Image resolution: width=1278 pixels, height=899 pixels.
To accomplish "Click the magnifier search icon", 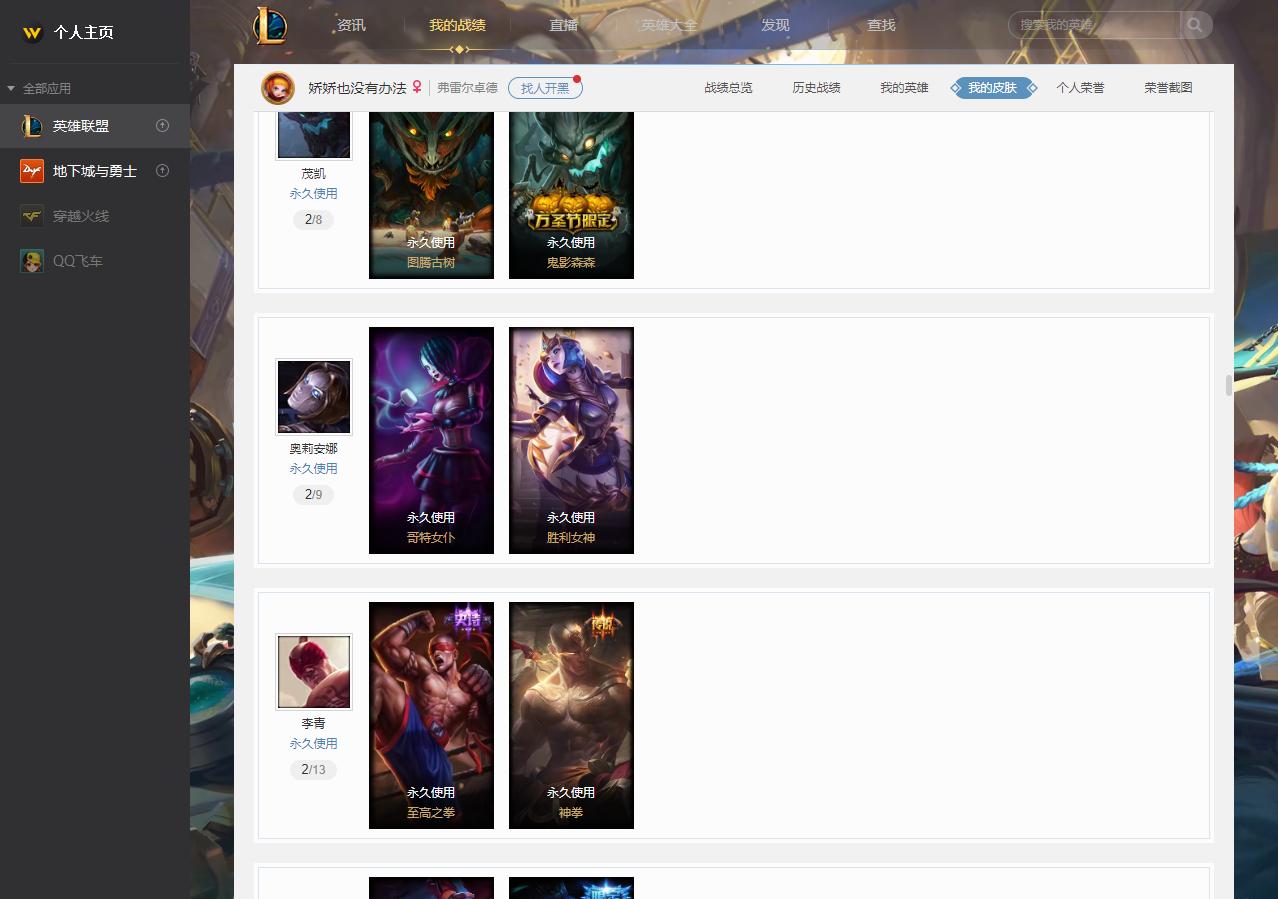I will pyautogui.click(x=1196, y=25).
